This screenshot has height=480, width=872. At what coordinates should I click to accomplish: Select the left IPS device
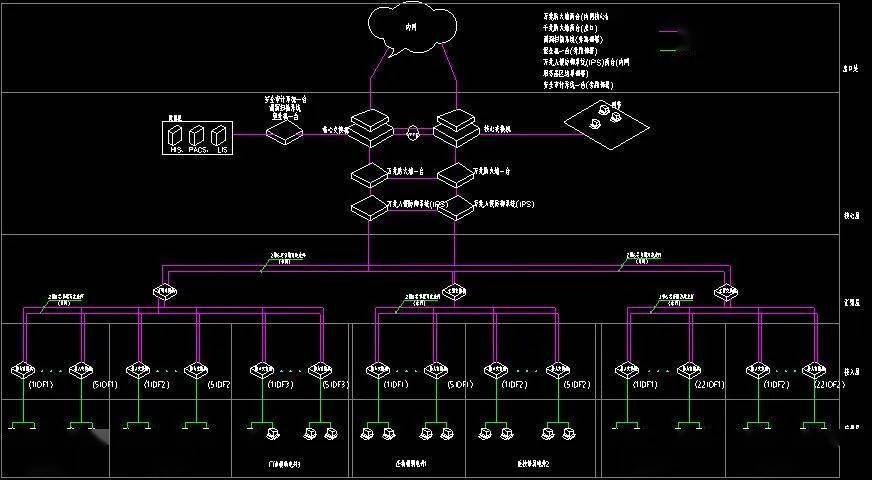tap(369, 208)
